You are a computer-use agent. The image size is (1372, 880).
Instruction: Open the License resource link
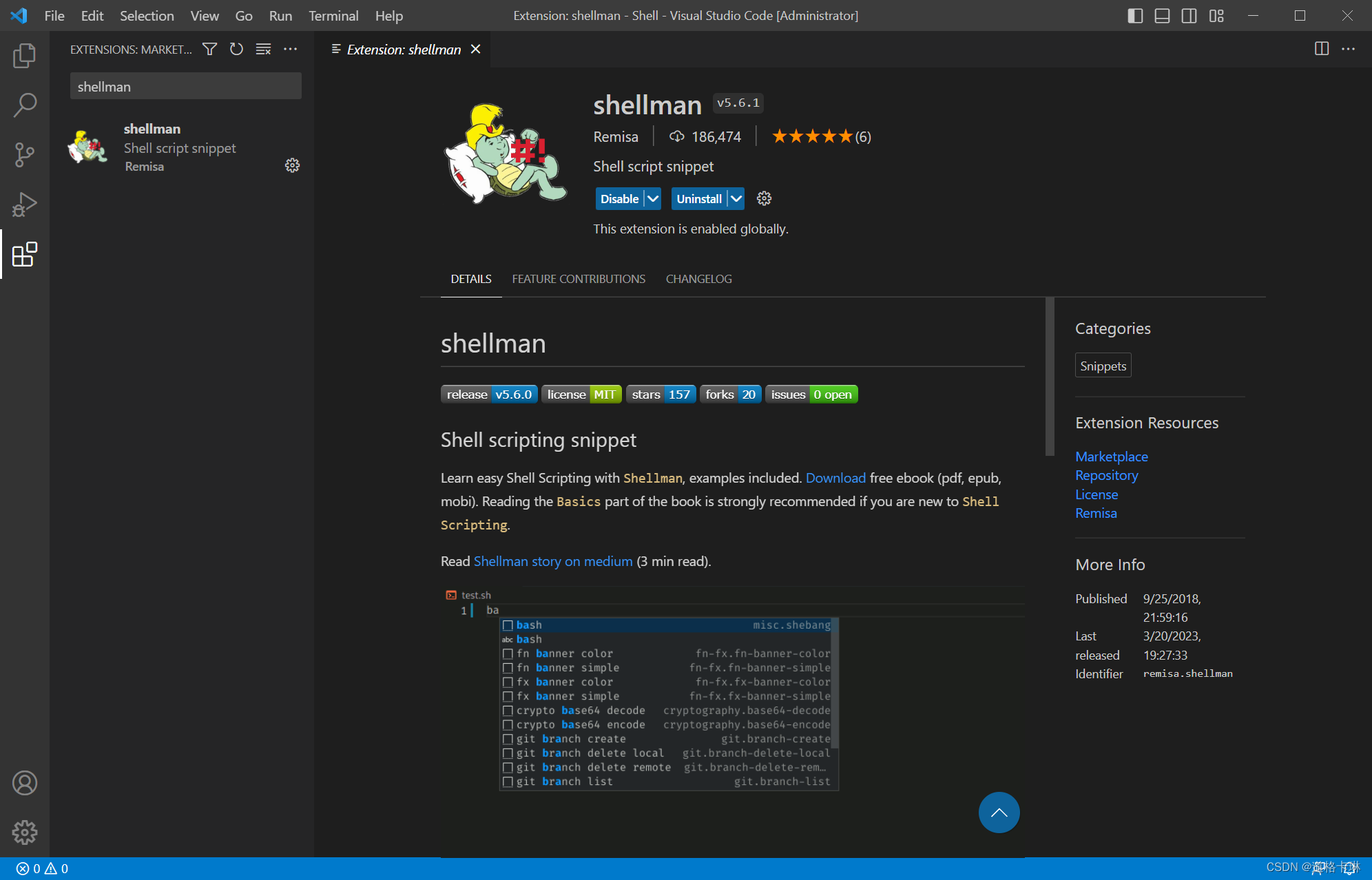pos(1096,494)
